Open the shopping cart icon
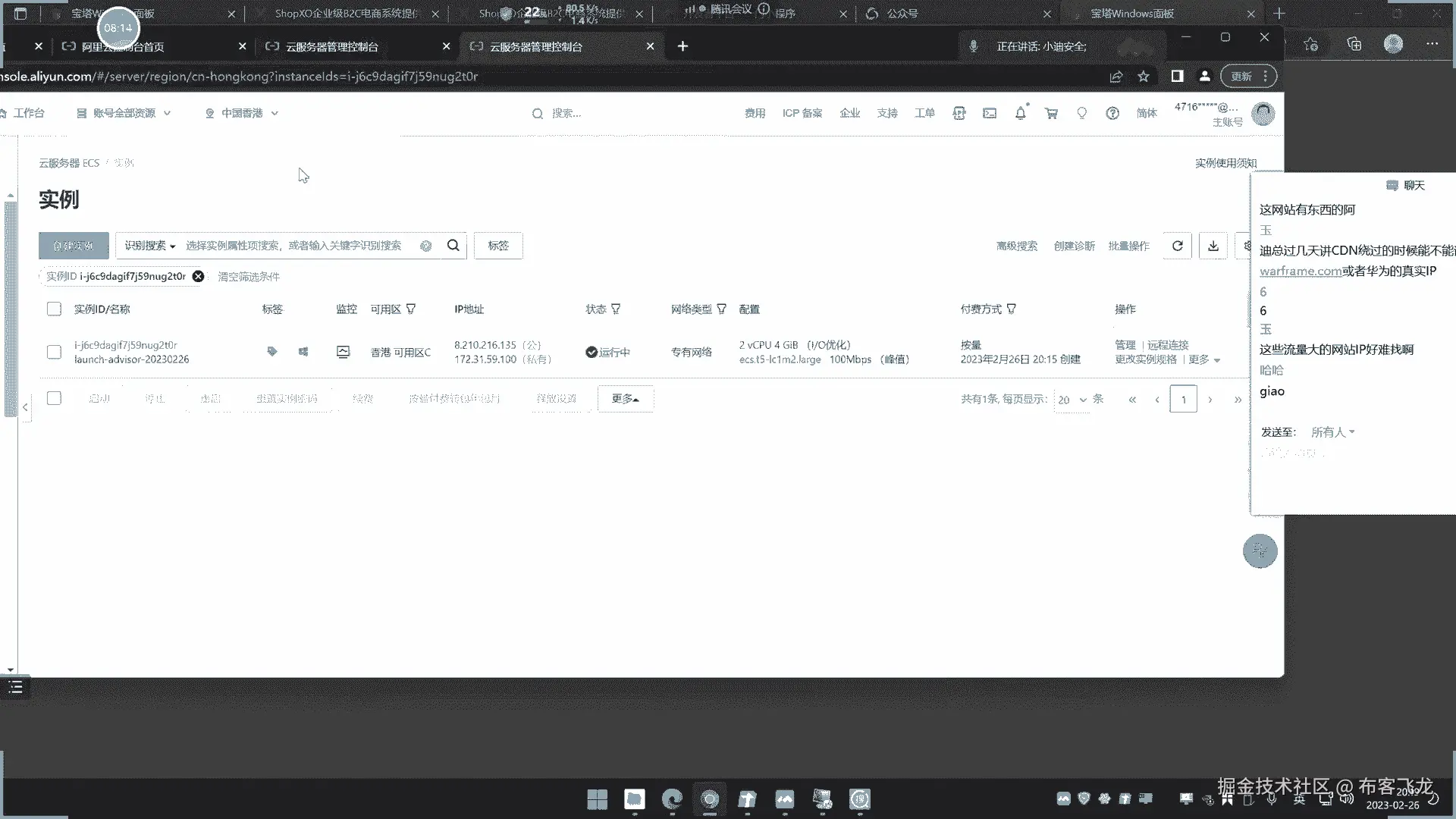The width and height of the screenshot is (1456, 819). 1051,113
